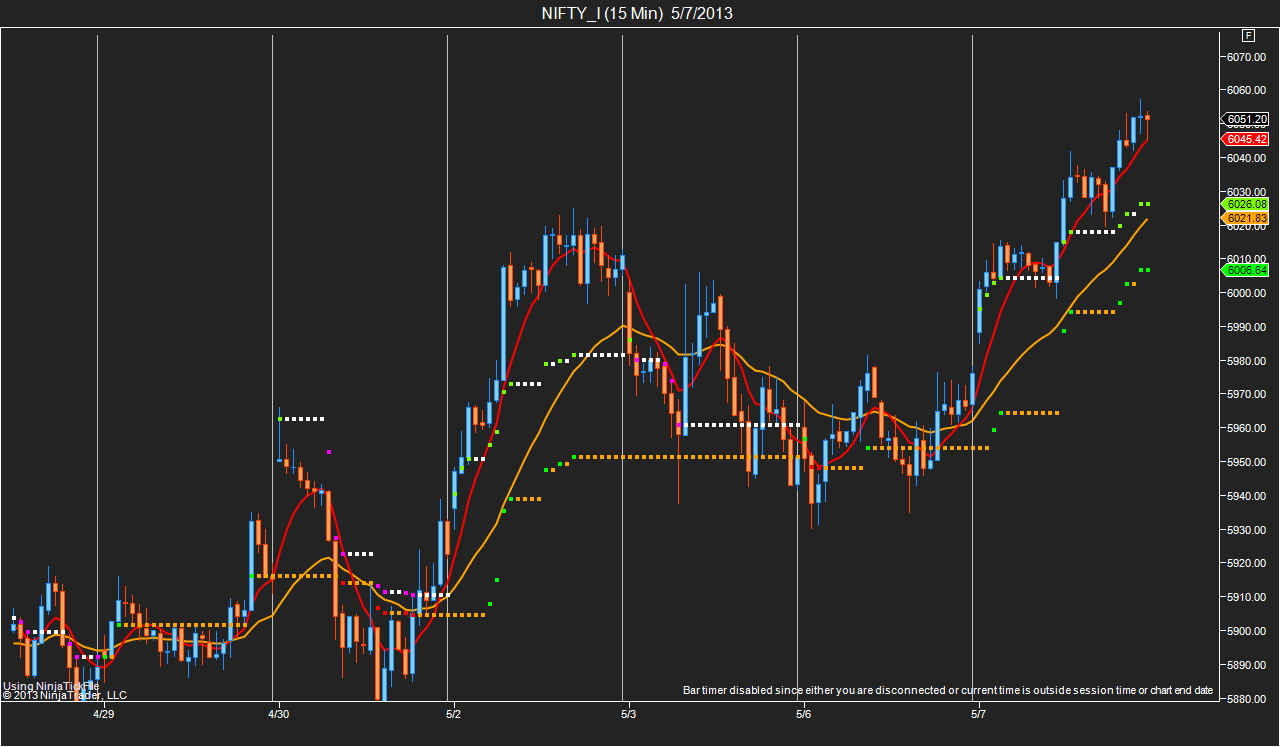Click the 'Bar timer disabled' status message
1280x747 pixels.
coord(948,691)
